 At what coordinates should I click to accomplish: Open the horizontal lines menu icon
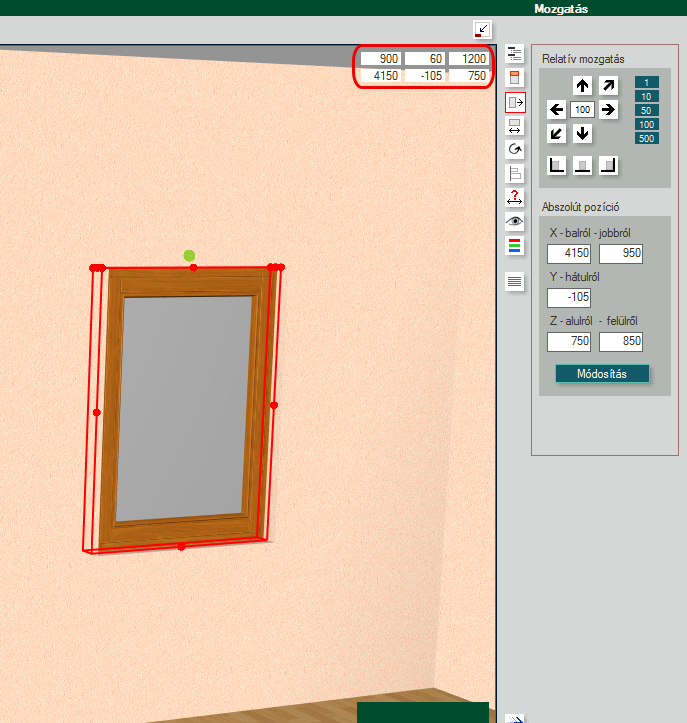point(515,282)
